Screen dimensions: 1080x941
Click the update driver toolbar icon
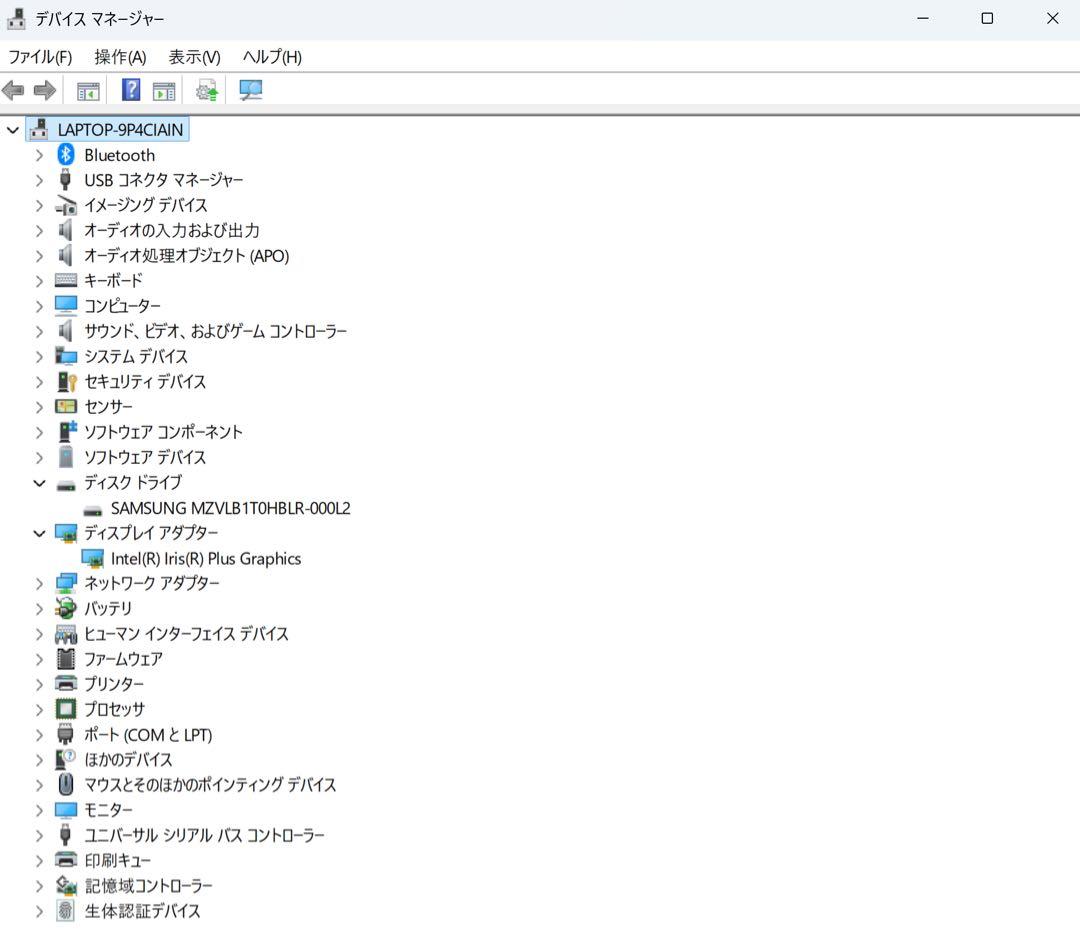(x=206, y=90)
